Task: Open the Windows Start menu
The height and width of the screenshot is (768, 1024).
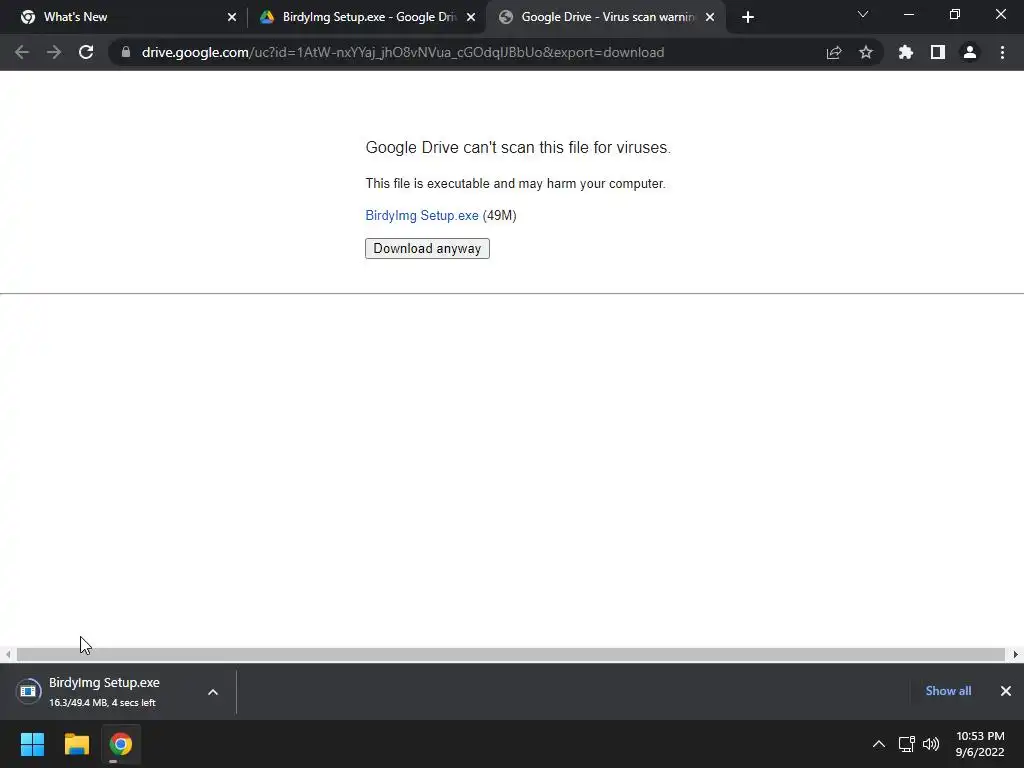Action: (x=33, y=744)
